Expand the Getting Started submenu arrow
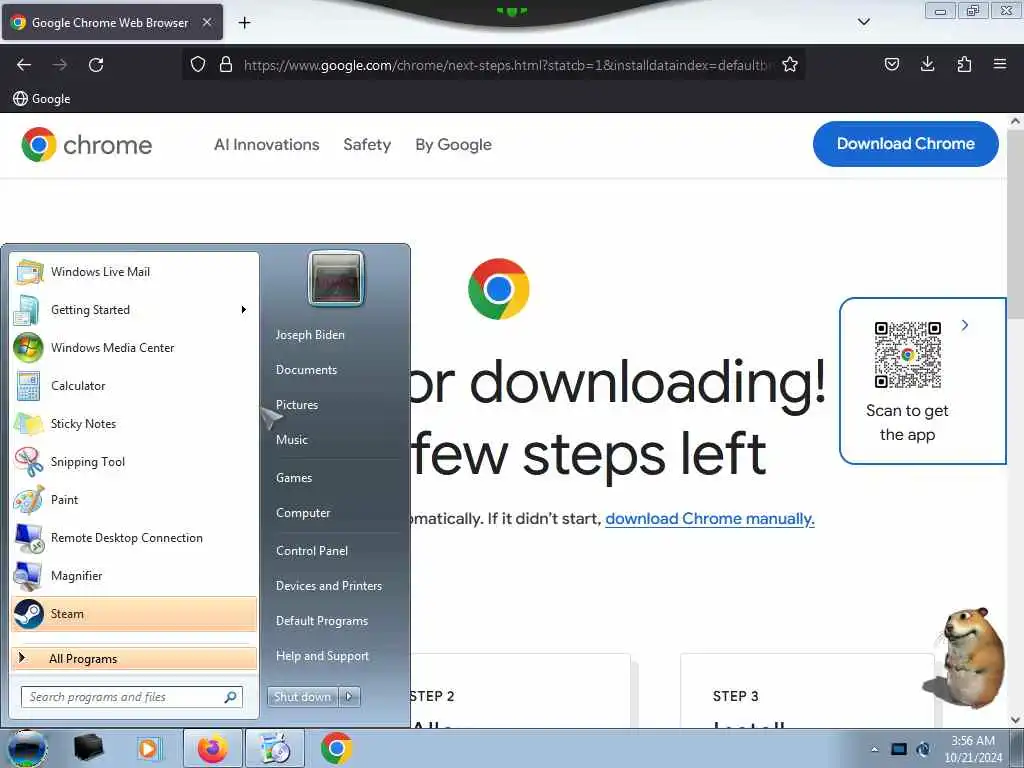The height and width of the screenshot is (768, 1024). tap(244, 310)
